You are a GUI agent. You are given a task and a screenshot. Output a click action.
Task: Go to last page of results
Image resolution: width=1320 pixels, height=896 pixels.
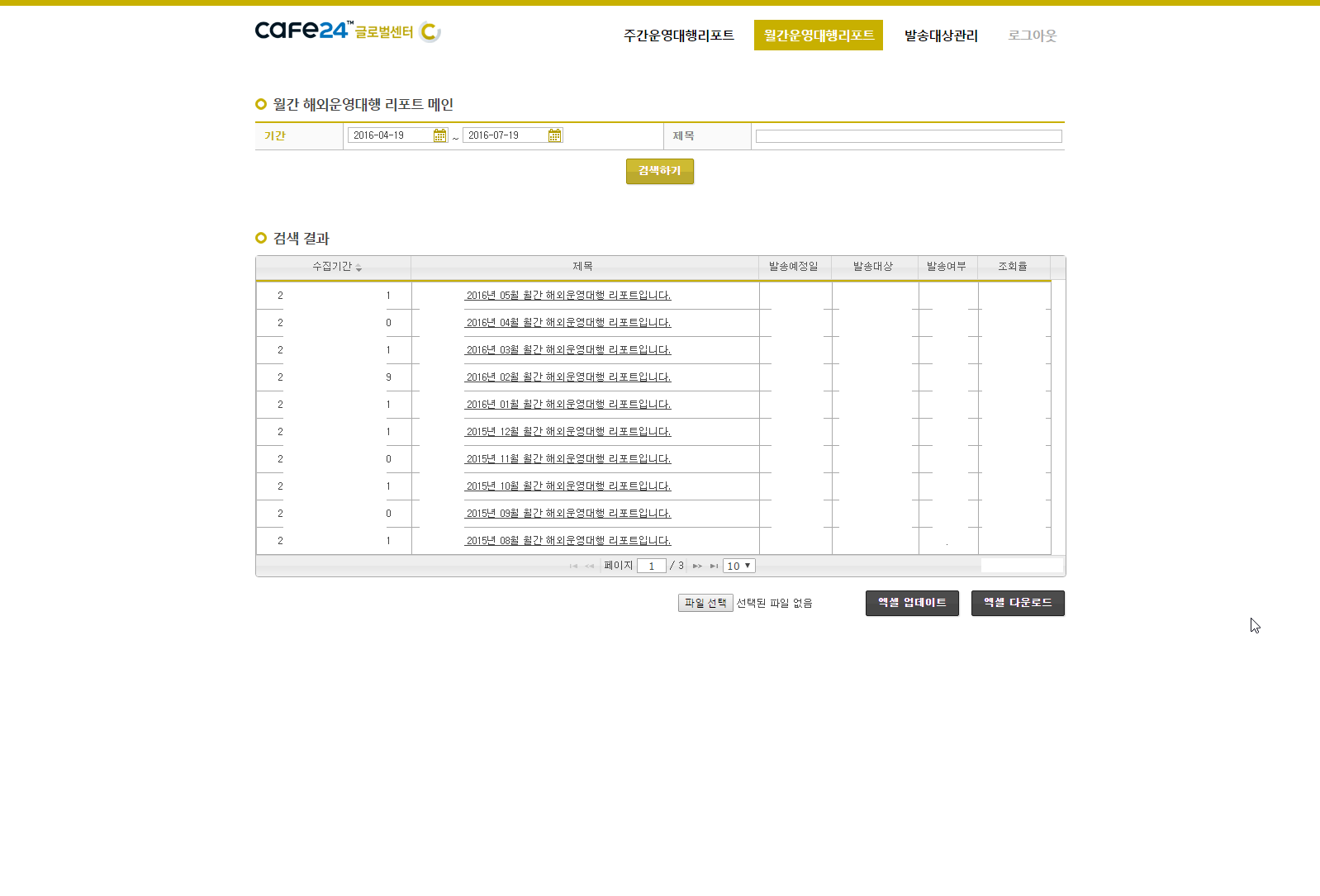click(714, 566)
